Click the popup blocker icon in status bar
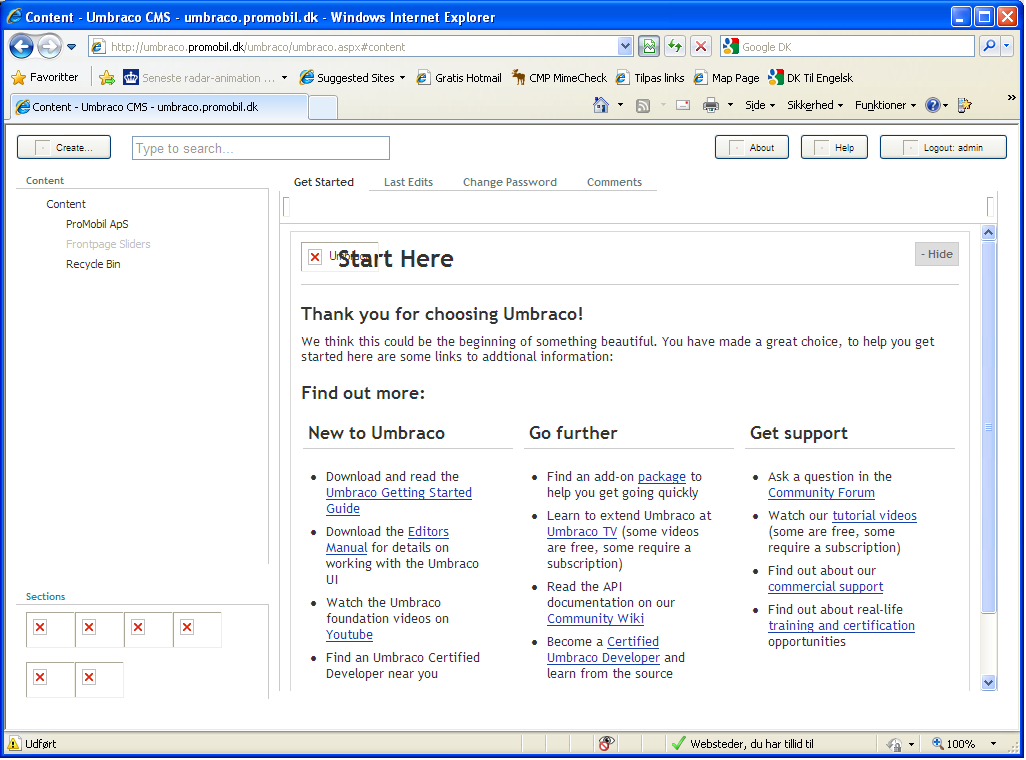The width and height of the screenshot is (1026, 760). [606, 744]
